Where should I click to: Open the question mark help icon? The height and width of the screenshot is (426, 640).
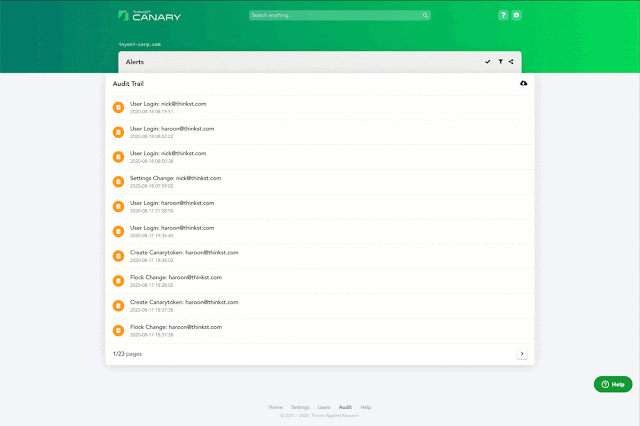tap(503, 15)
